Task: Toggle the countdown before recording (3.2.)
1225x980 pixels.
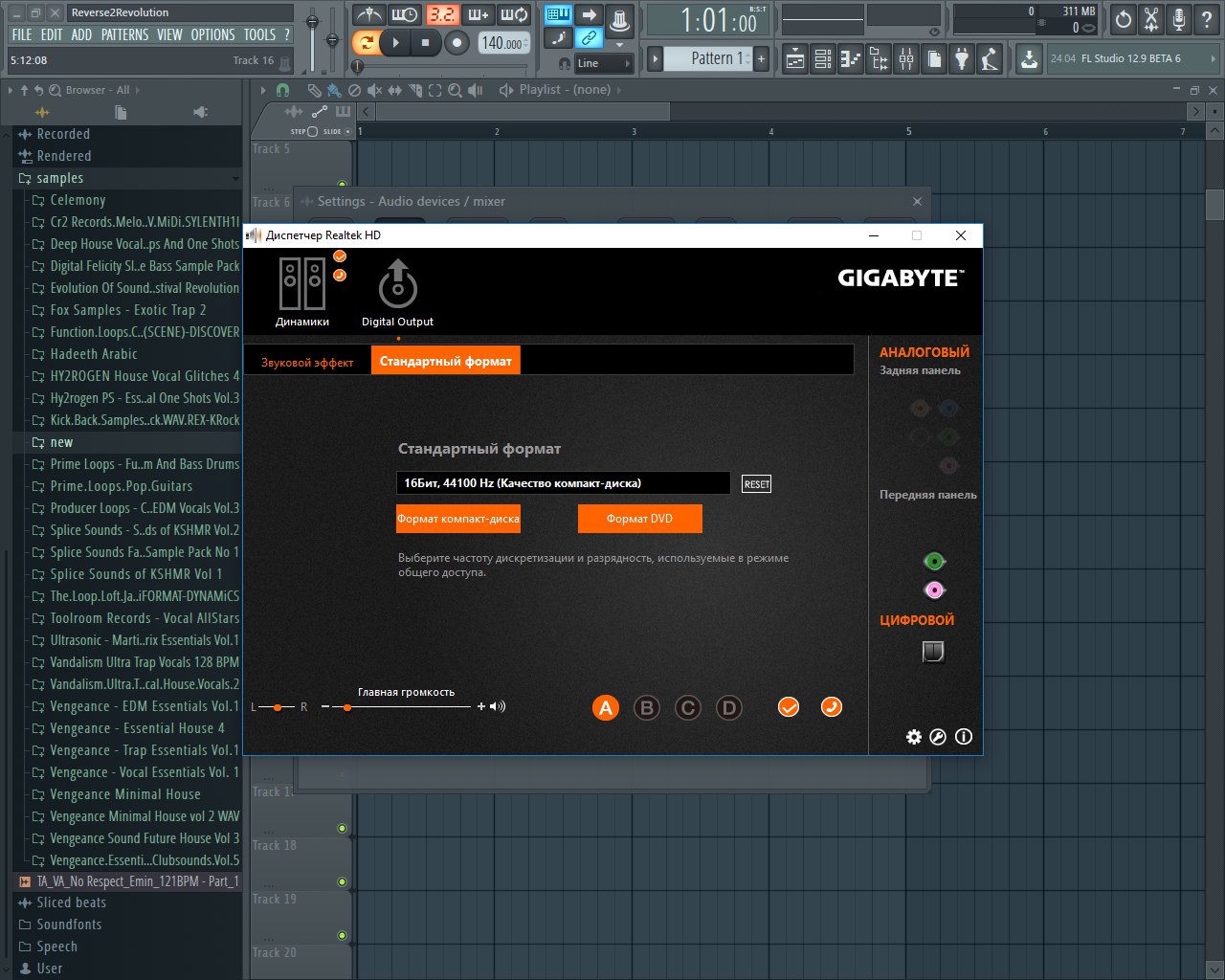Action: click(x=441, y=14)
